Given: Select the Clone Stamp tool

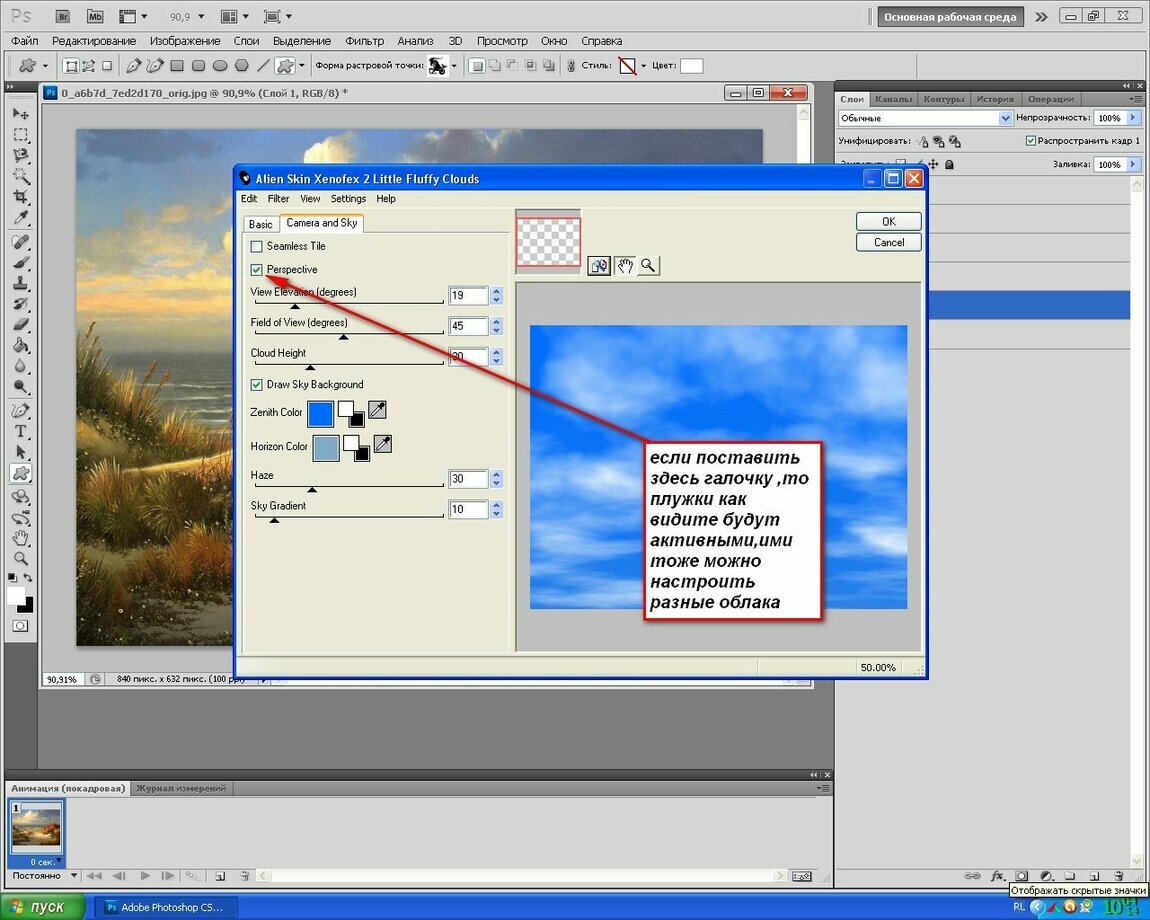Looking at the screenshot, I should (21, 283).
